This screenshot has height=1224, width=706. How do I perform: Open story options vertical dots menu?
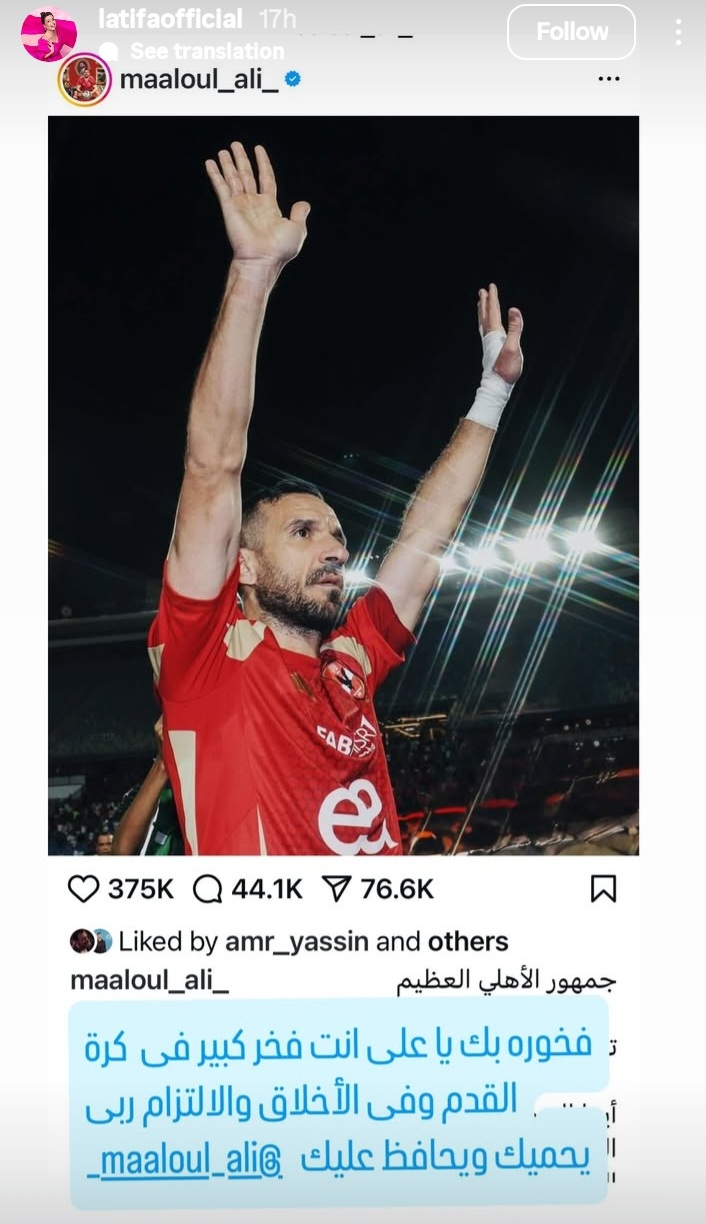point(678,32)
